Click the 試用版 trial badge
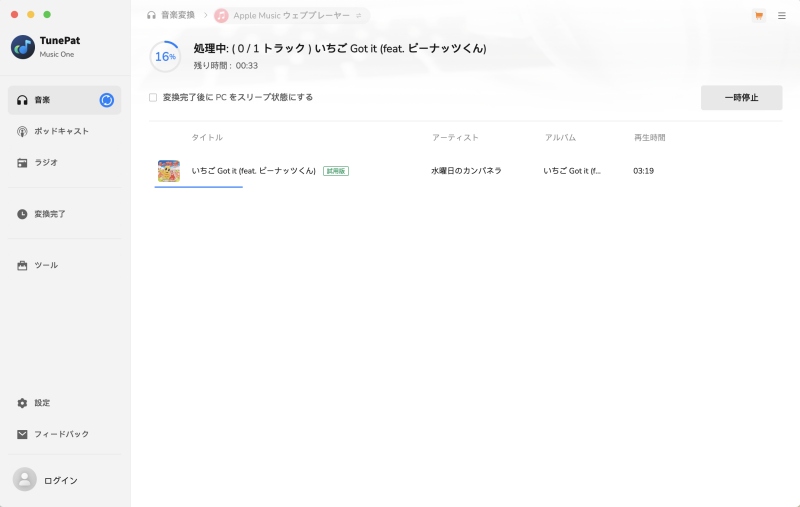Screen dimensions: 800x507 336,171
